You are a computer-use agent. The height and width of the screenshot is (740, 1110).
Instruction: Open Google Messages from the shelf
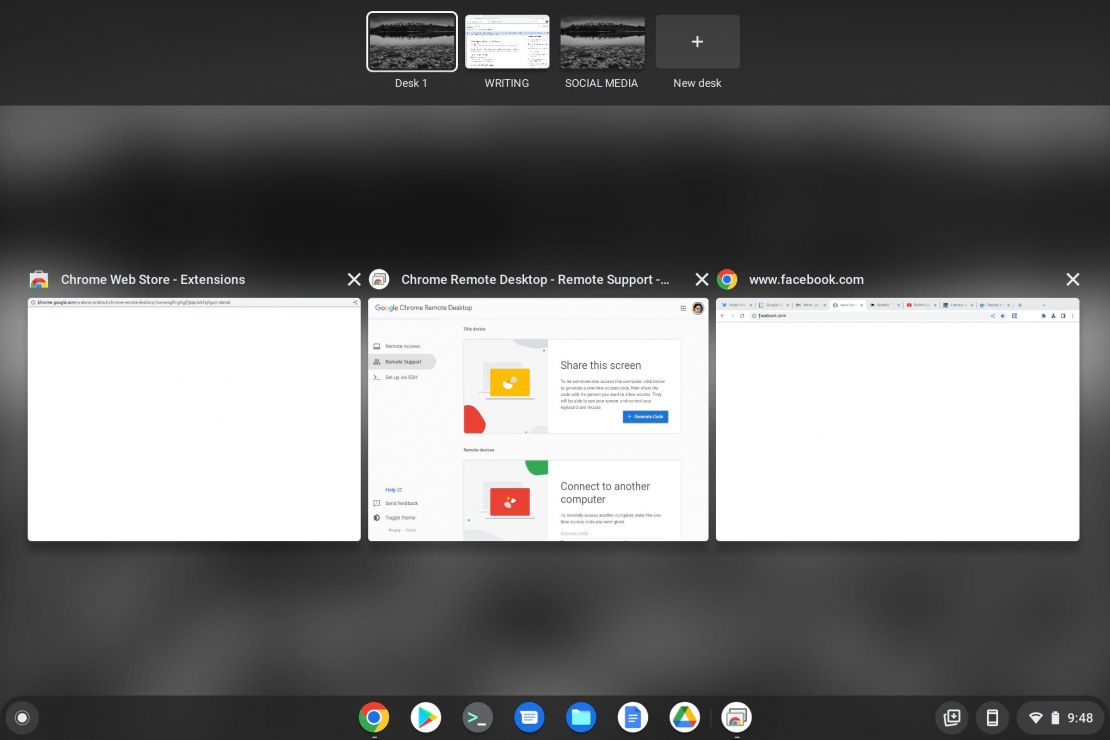pyautogui.click(x=529, y=717)
